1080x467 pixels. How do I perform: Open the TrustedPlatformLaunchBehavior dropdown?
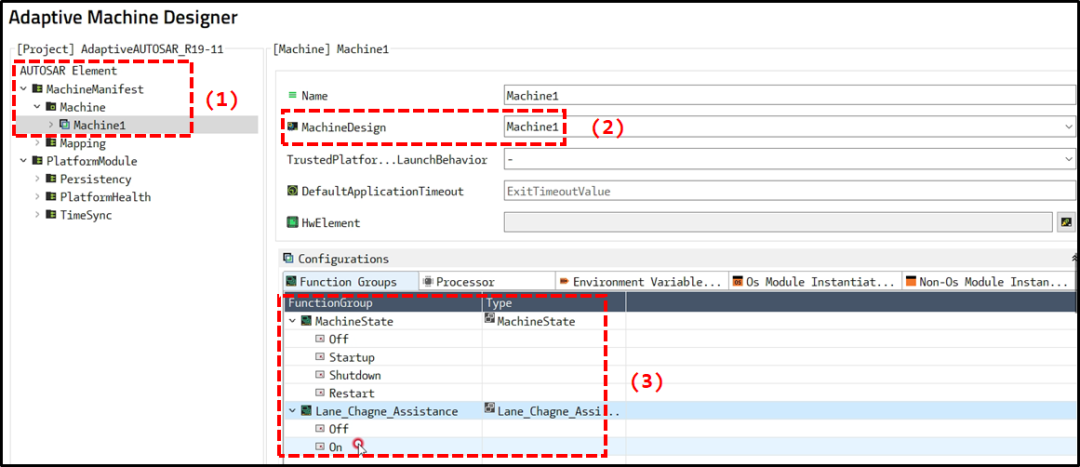[x=1068, y=160]
